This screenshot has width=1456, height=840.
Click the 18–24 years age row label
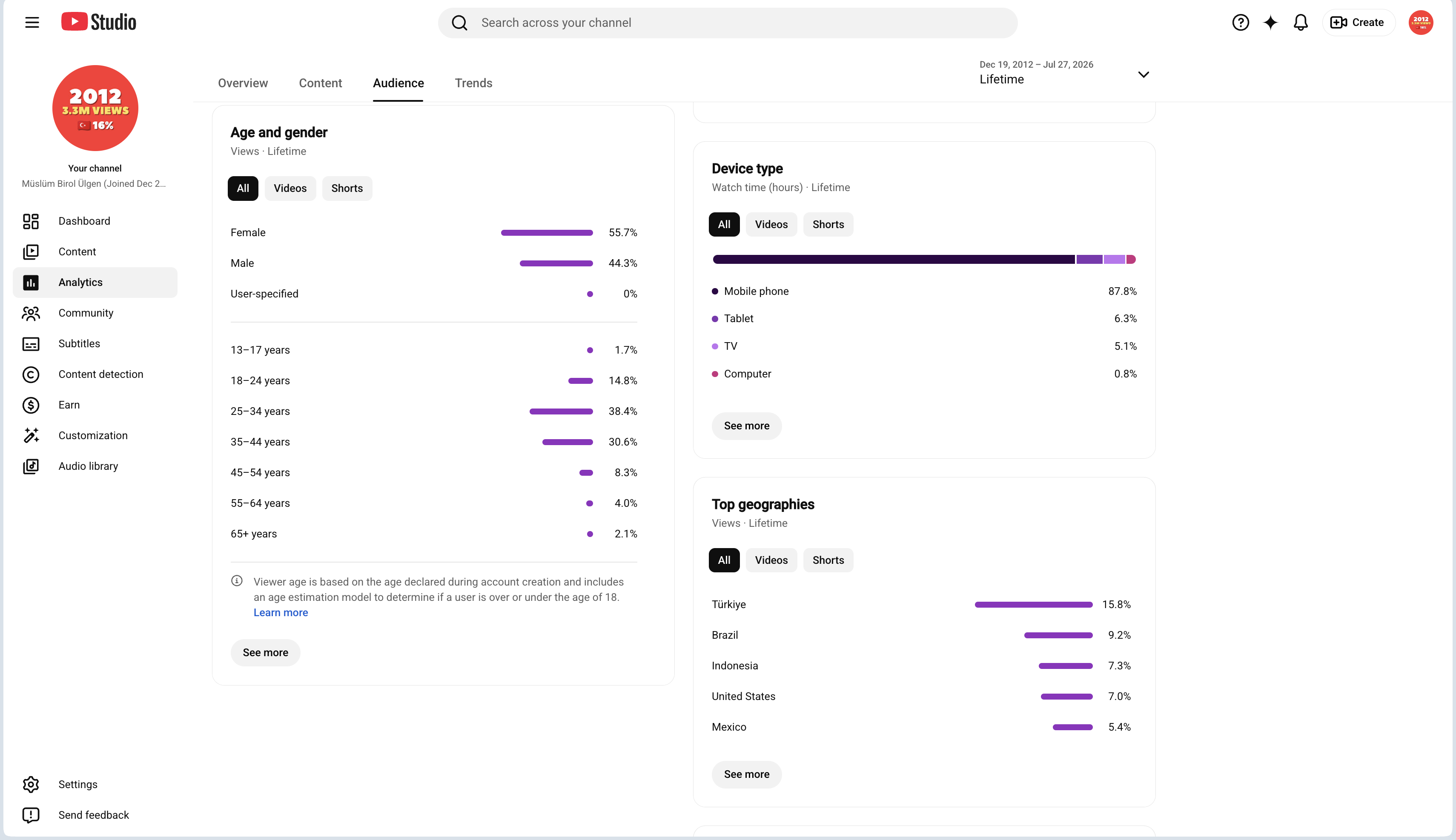coord(260,381)
